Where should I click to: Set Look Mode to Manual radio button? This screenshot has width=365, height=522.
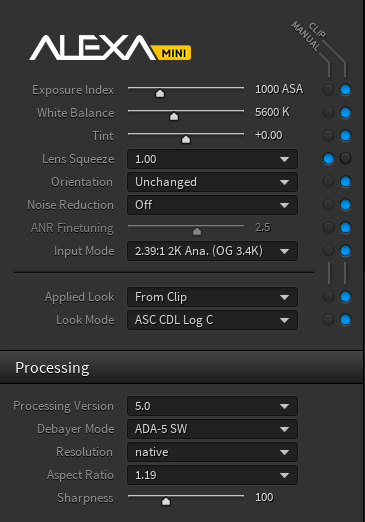[328, 319]
